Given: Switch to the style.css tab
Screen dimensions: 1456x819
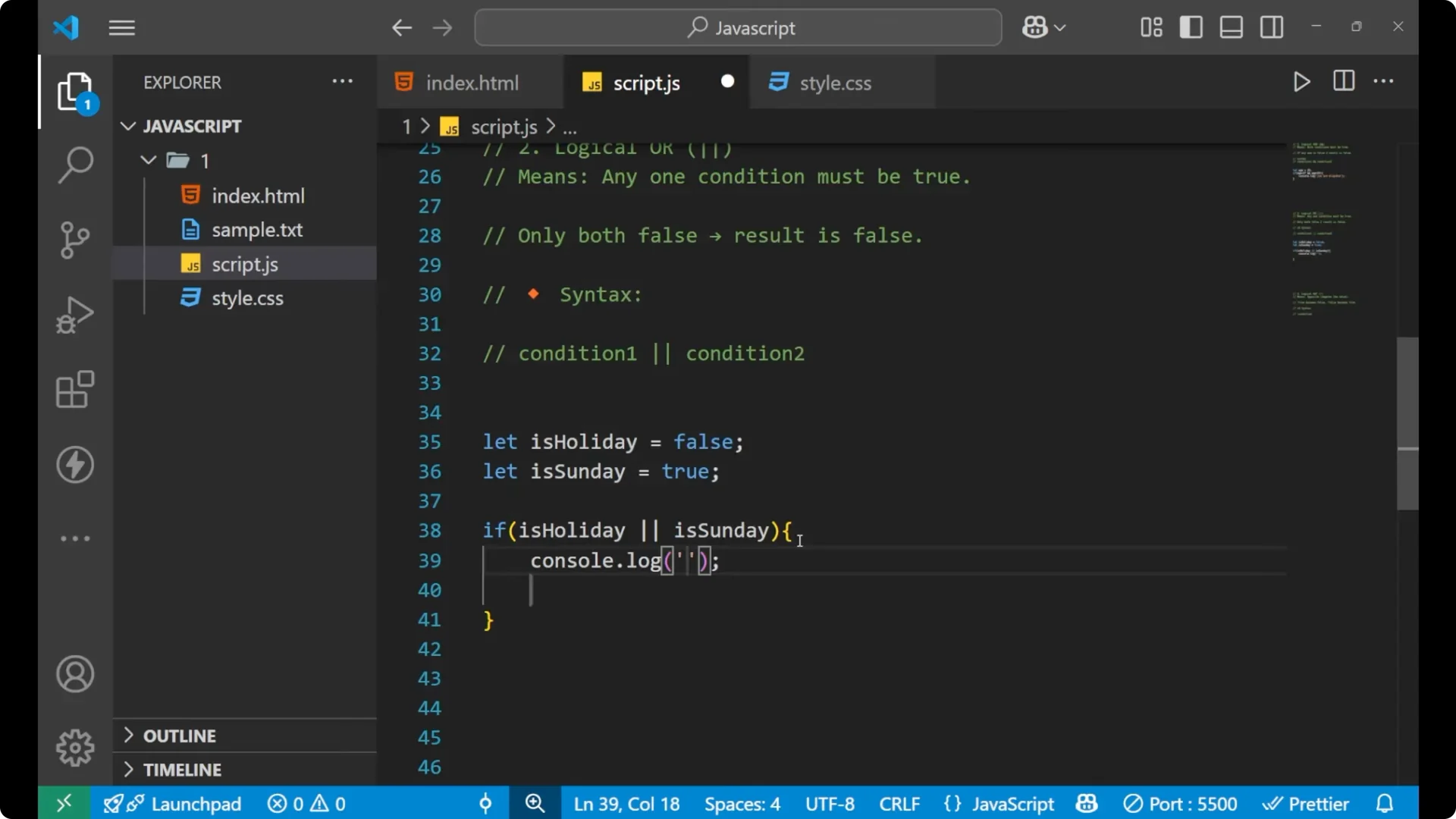Looking at the screenshot, I should click(x=836, y=83).
